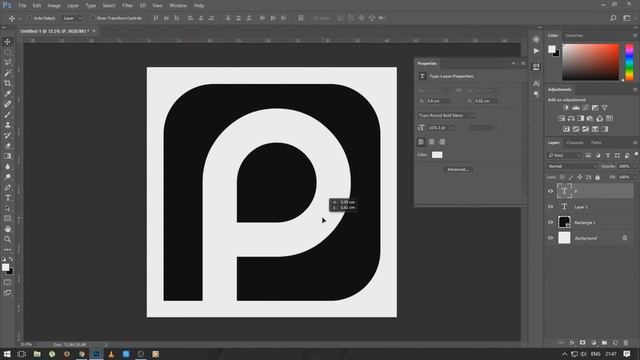Open the Auto-Select Layer dropdown
Image resolution: width=640 pixels, height=360 pixels.
[72, 18]
